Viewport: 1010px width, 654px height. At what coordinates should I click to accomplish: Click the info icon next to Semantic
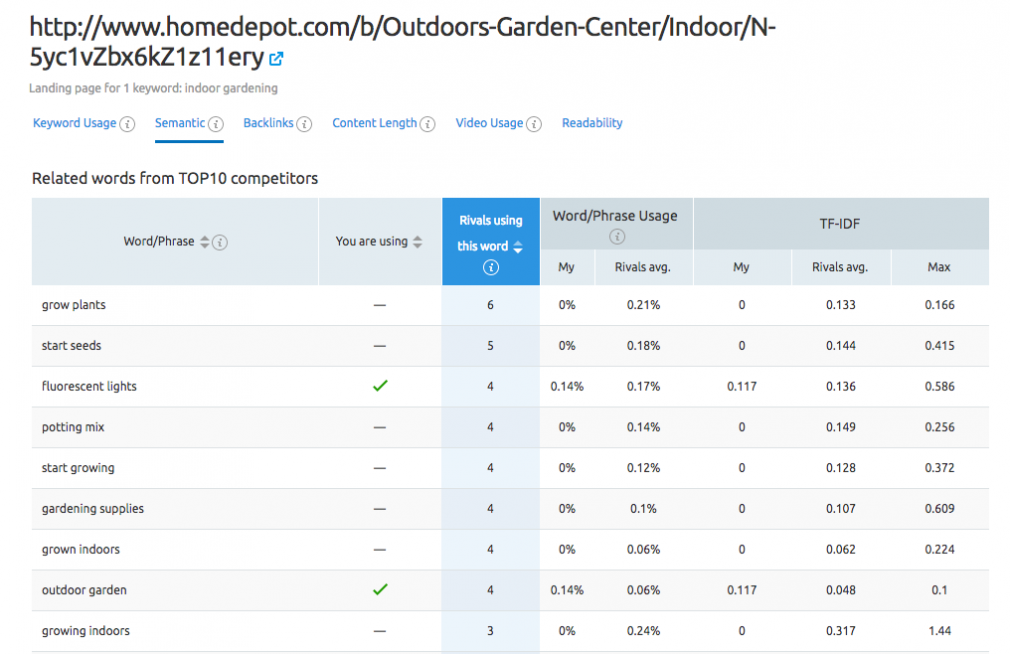coord(216,124)
